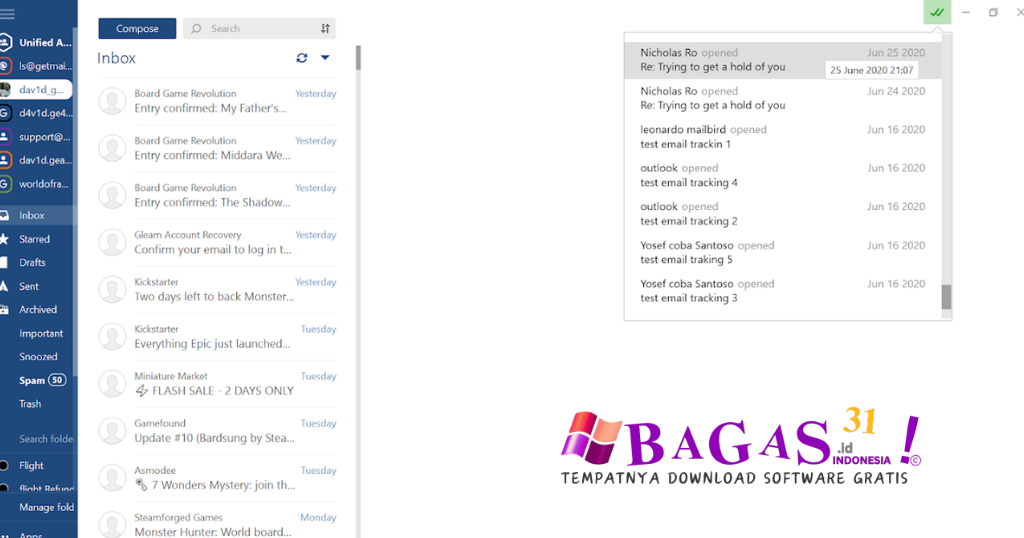Refresh the Inbox with sync icon
Viewport: 1024px width, 538px height.
tap(302, 58)
